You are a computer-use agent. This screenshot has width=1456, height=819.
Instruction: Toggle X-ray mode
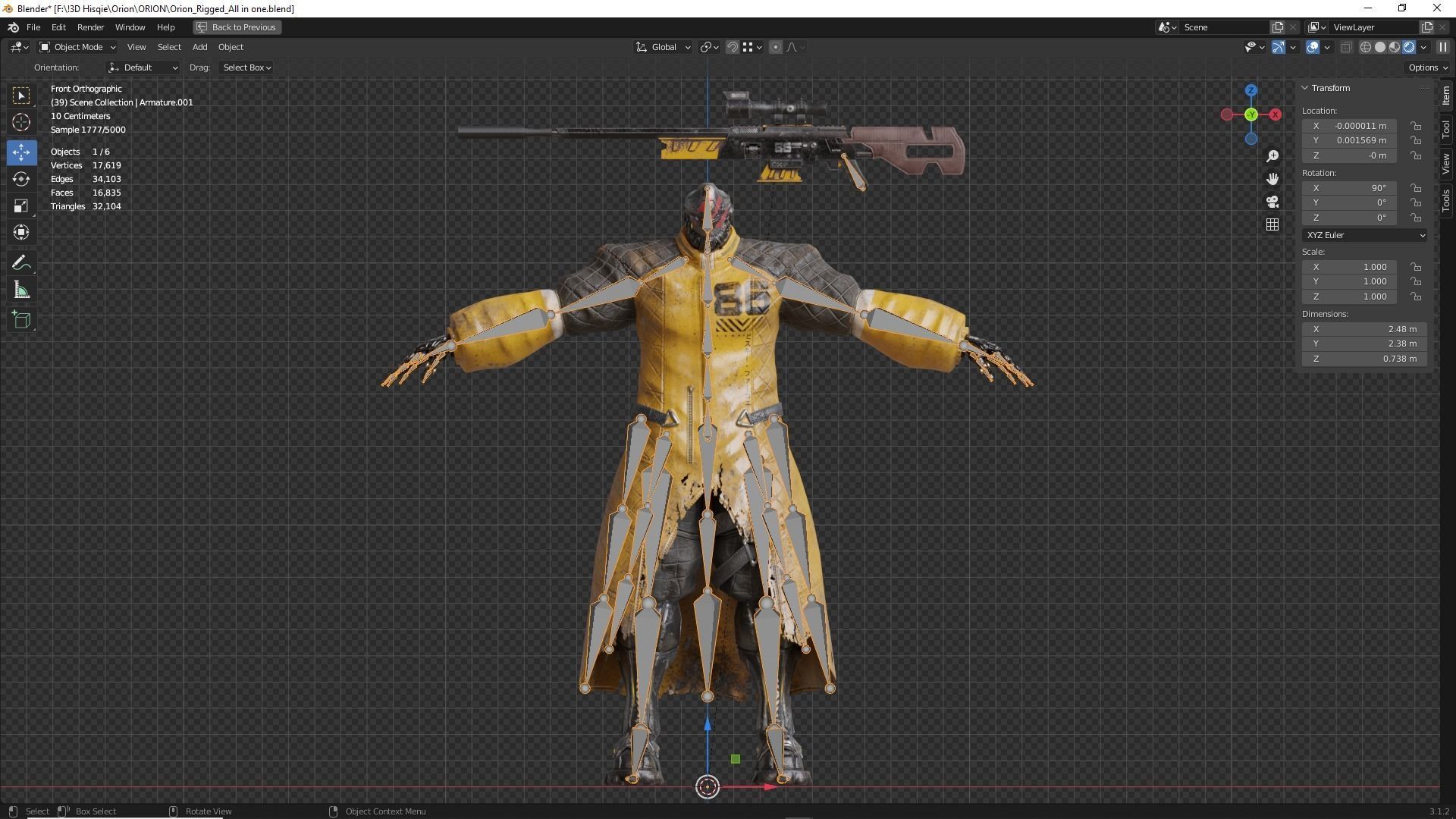[x=1346, y=47]
